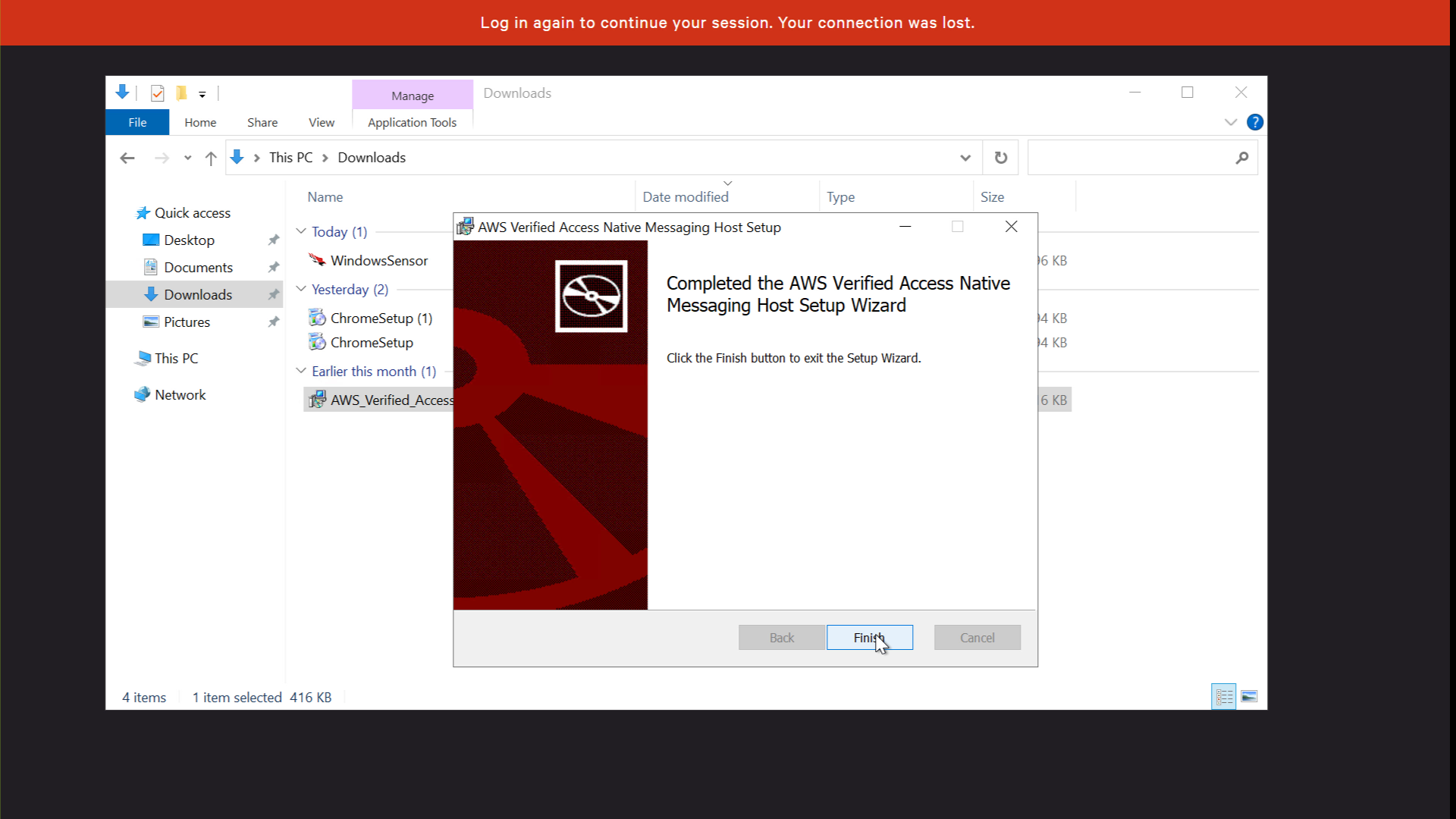This screenshot has height=819, width=1456.
Task: Click the pin icon next to Documents
Action: click(x=274, y=268)
